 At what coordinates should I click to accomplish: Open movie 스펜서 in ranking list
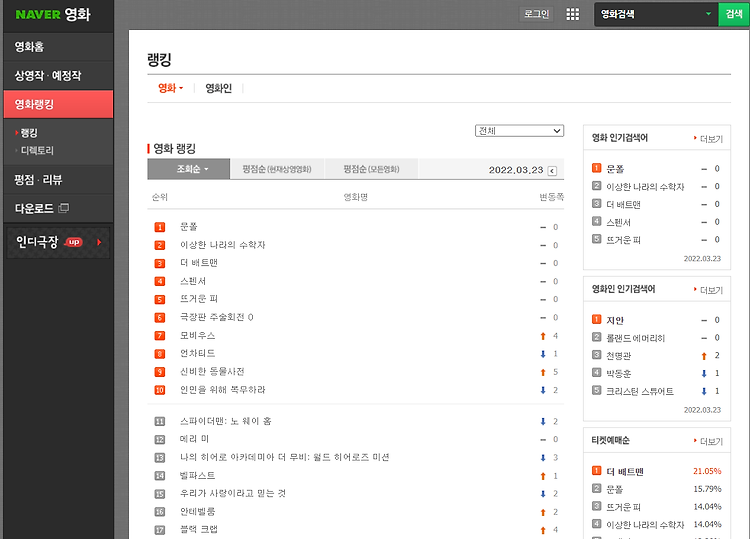click(193, 281)
